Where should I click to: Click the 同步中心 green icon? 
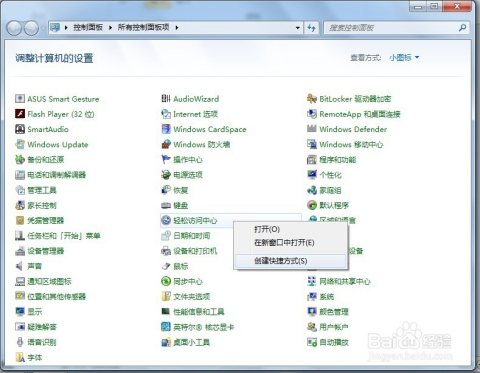pyautogui.click(x=166, y=281)
